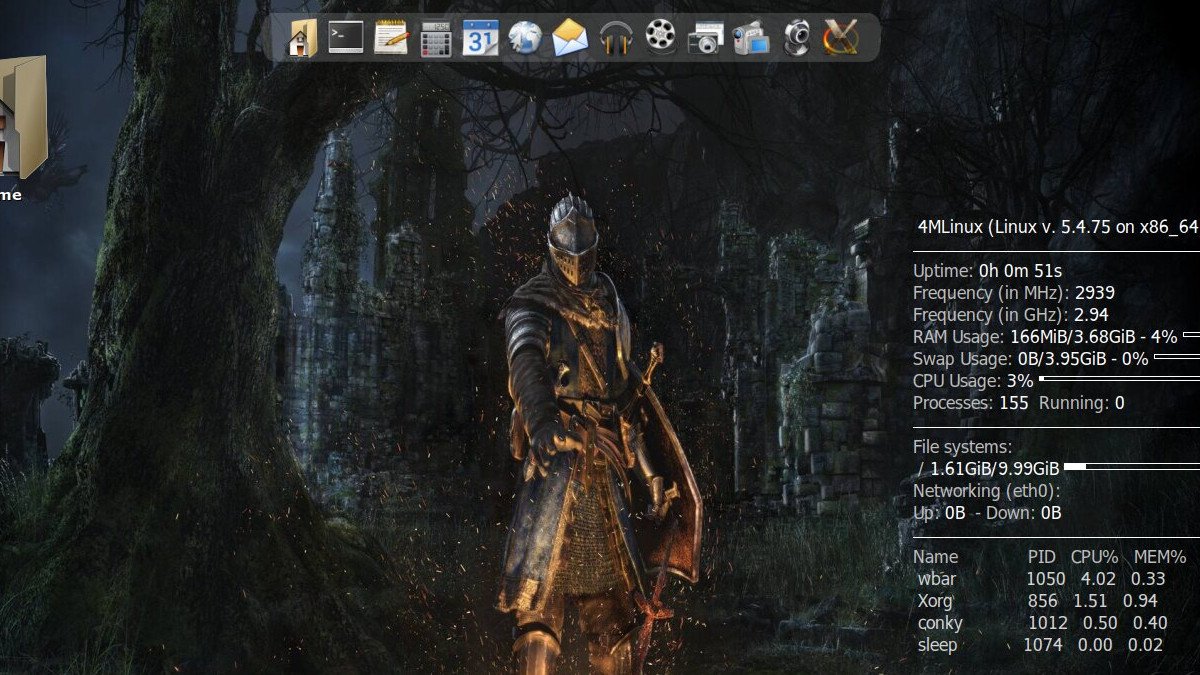Click the root filesystem usage bar

click(1132, 466)
